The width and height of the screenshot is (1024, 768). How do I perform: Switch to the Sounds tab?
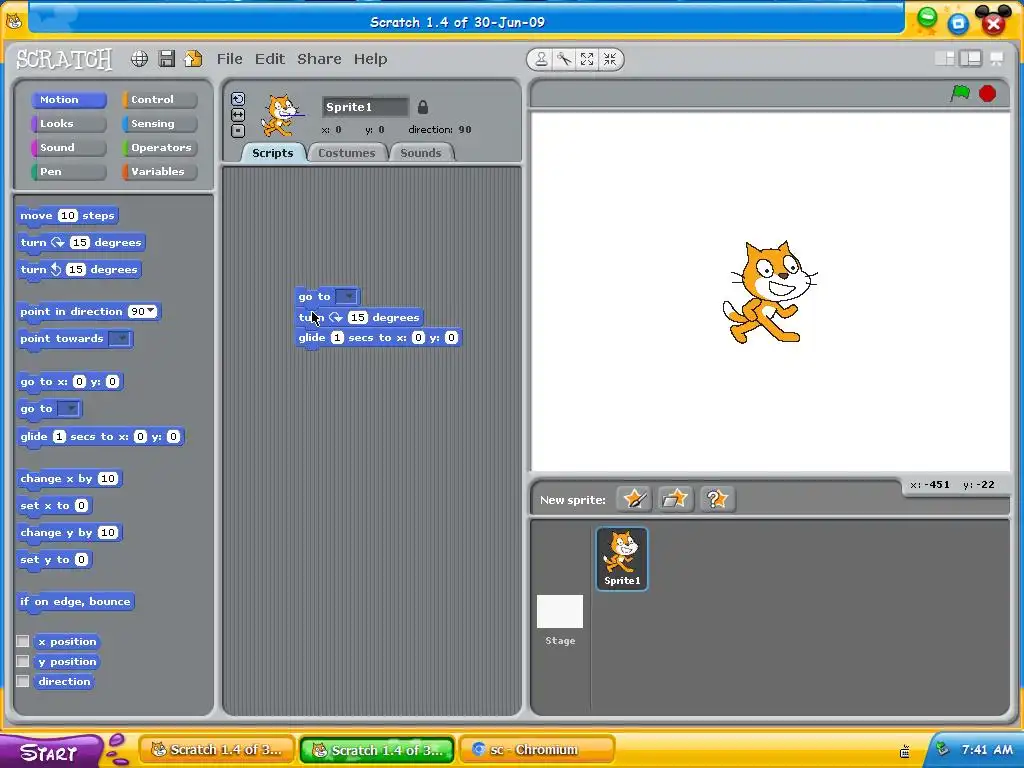click(x=421, y=152)
